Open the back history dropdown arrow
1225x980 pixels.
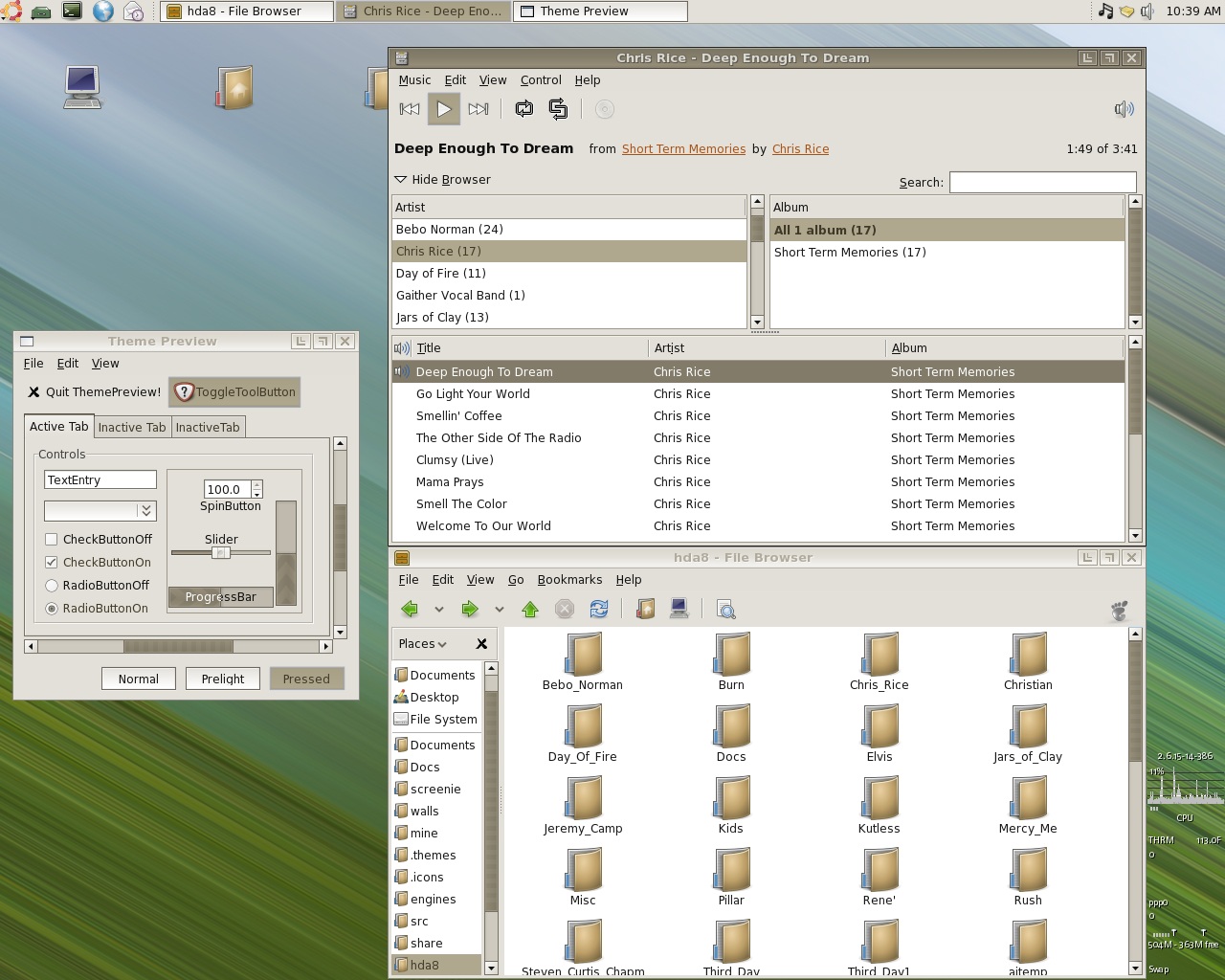click(439, 610)
